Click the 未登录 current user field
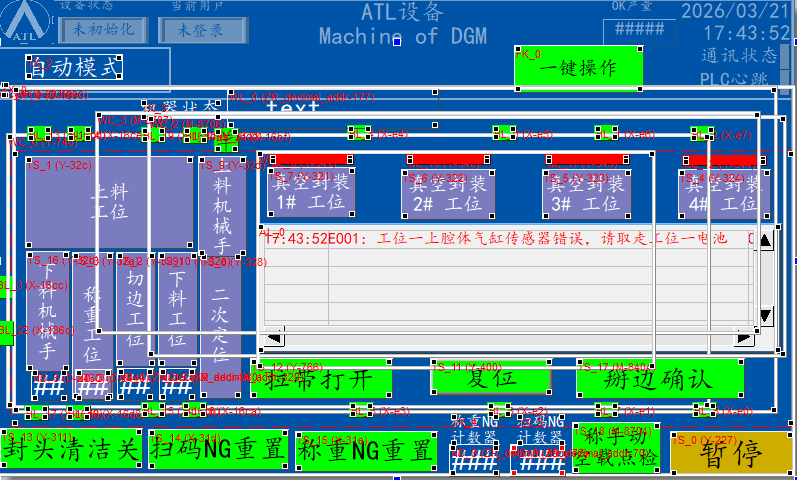This screenshot has width=797, height=480. pyautogui.click(x=200, y=29)
